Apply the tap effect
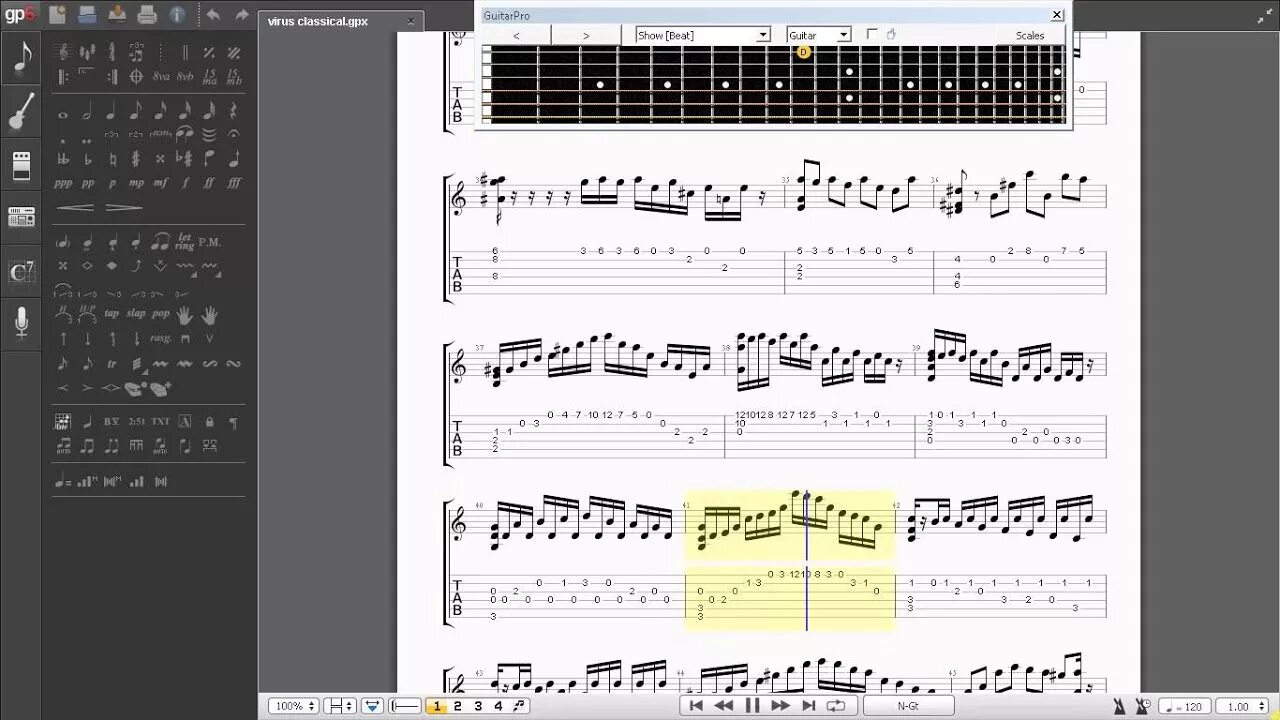The width and height of the screenshot is (1280, 720). (111, 313)
